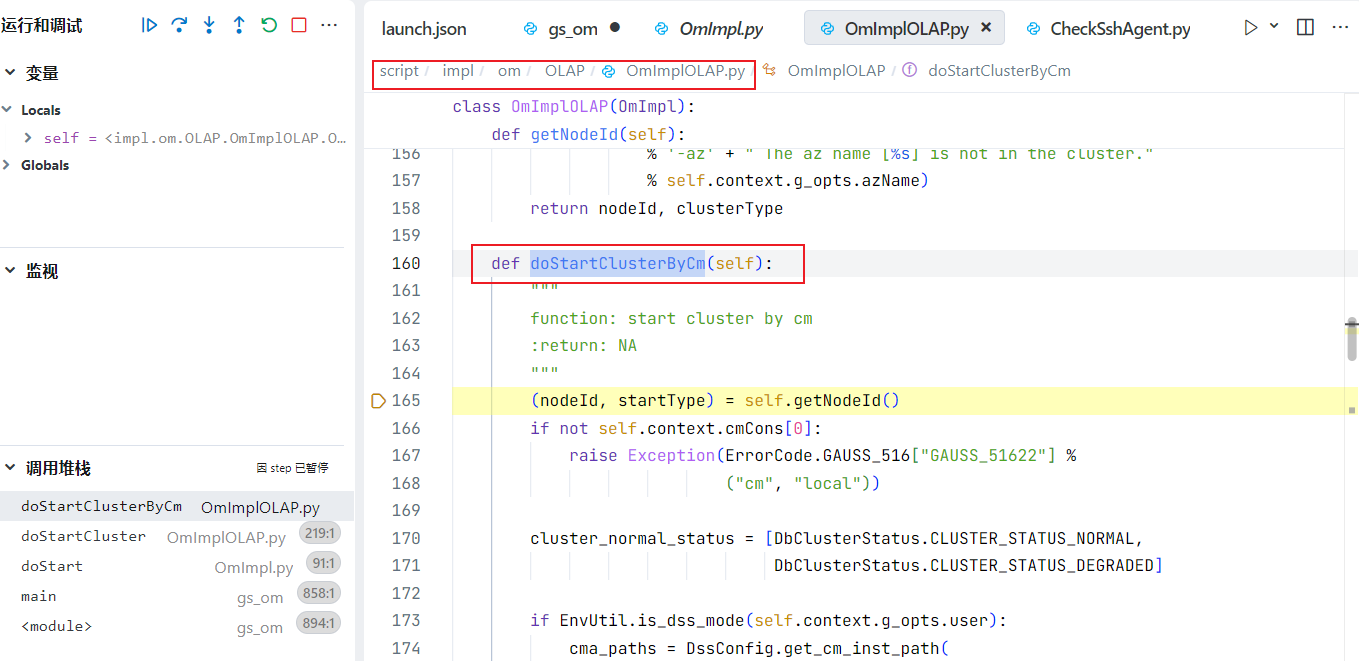Click the highlighted doStartClusterByCm name
The width and height of the screenshot is (1359, 661).
pos(617,264)
